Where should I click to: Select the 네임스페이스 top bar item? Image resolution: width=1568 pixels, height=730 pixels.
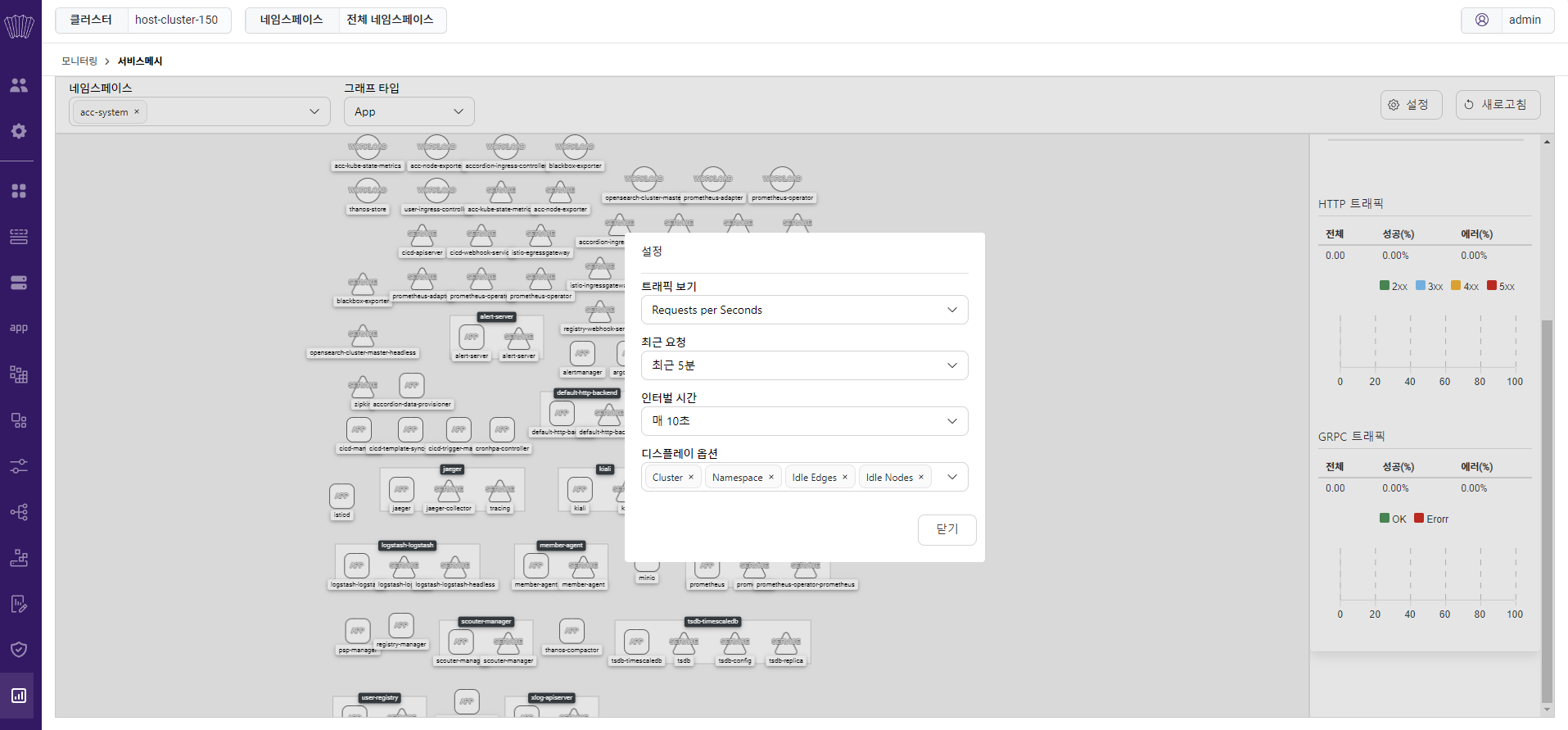291,20
